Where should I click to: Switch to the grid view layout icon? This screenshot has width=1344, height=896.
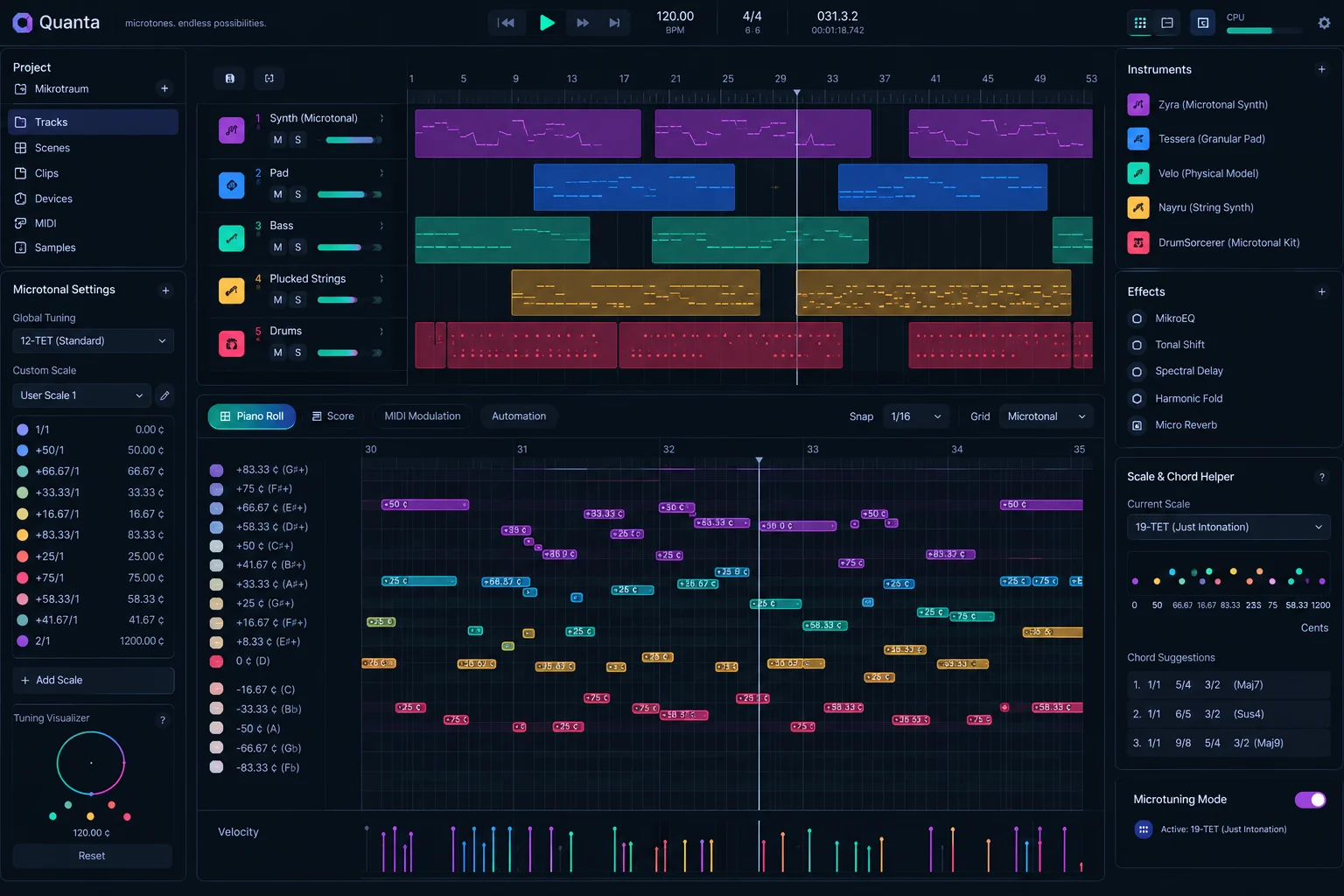(x=1140, y=23)
